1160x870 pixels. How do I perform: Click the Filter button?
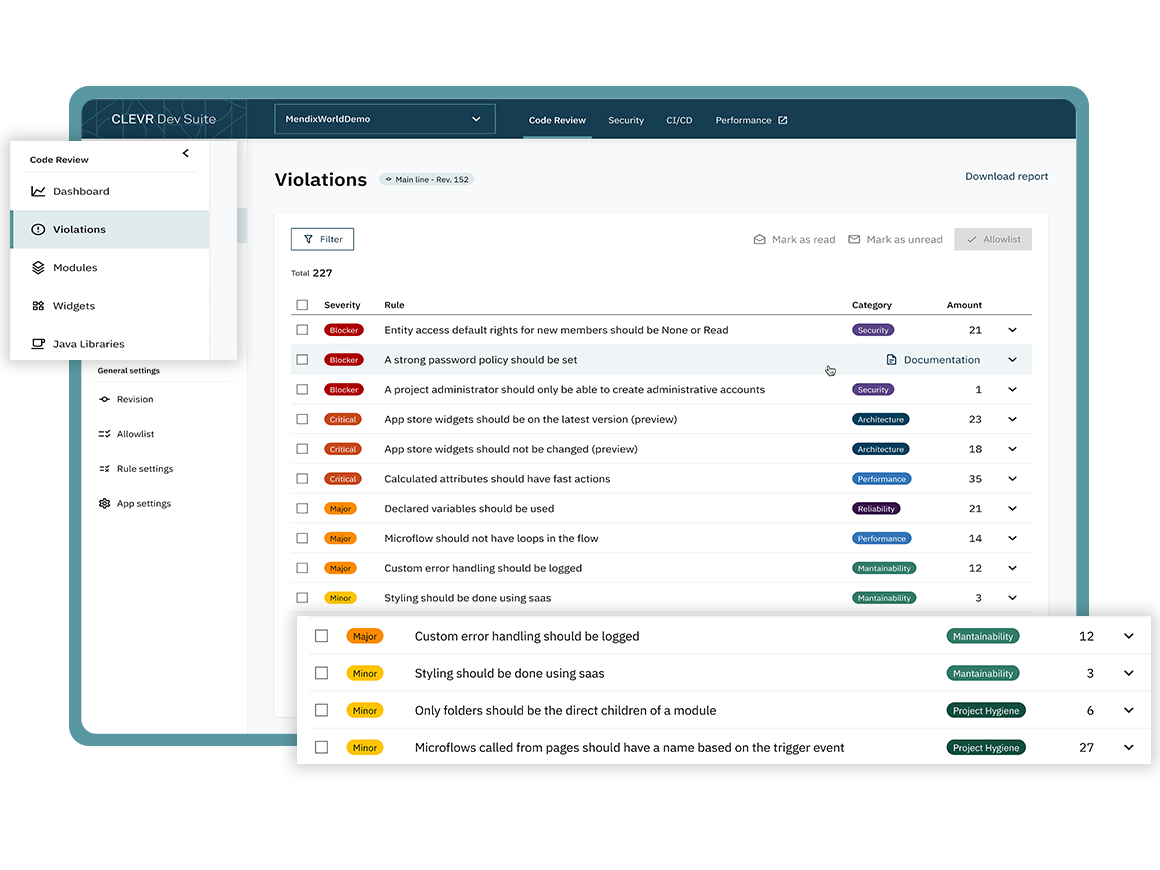coord(323,239)
